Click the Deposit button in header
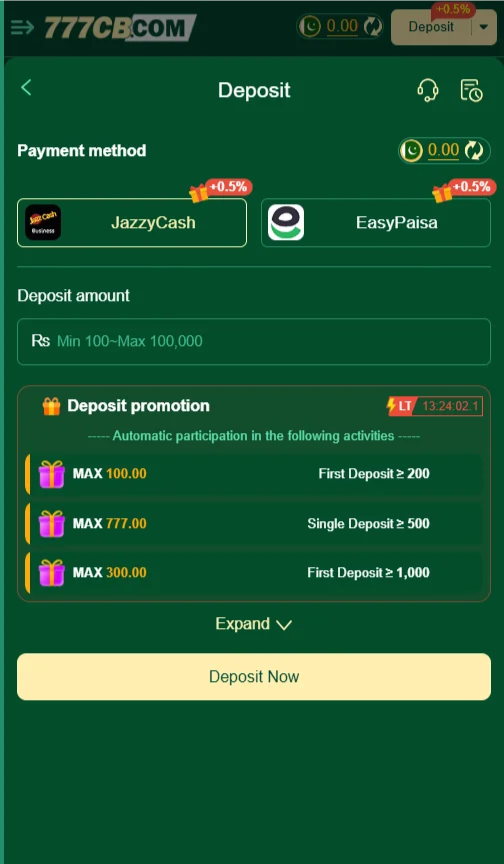Viewport: 504px width, 864px height. 431,27
